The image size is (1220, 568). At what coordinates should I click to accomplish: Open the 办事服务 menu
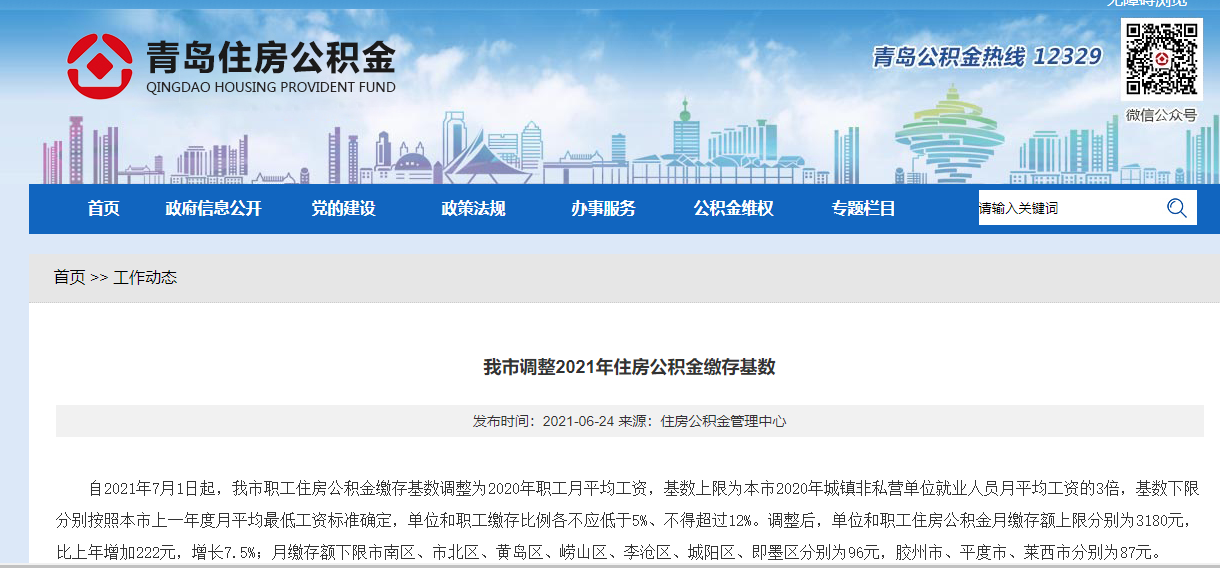tap(603, 208)
